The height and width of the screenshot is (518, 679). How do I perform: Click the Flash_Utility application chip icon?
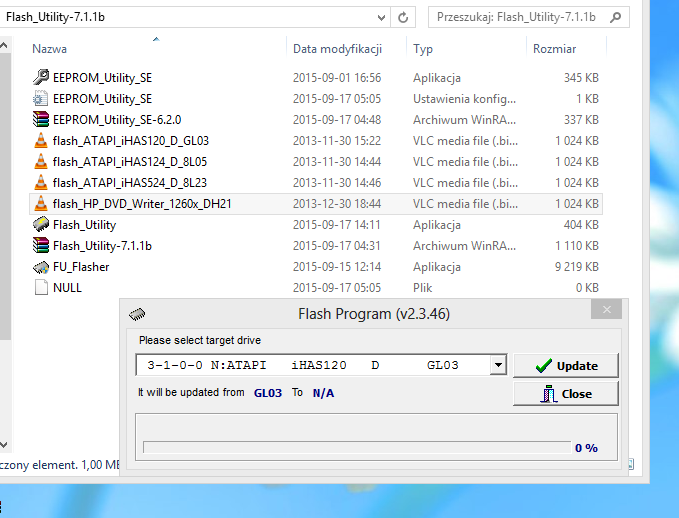click(41, 225)
